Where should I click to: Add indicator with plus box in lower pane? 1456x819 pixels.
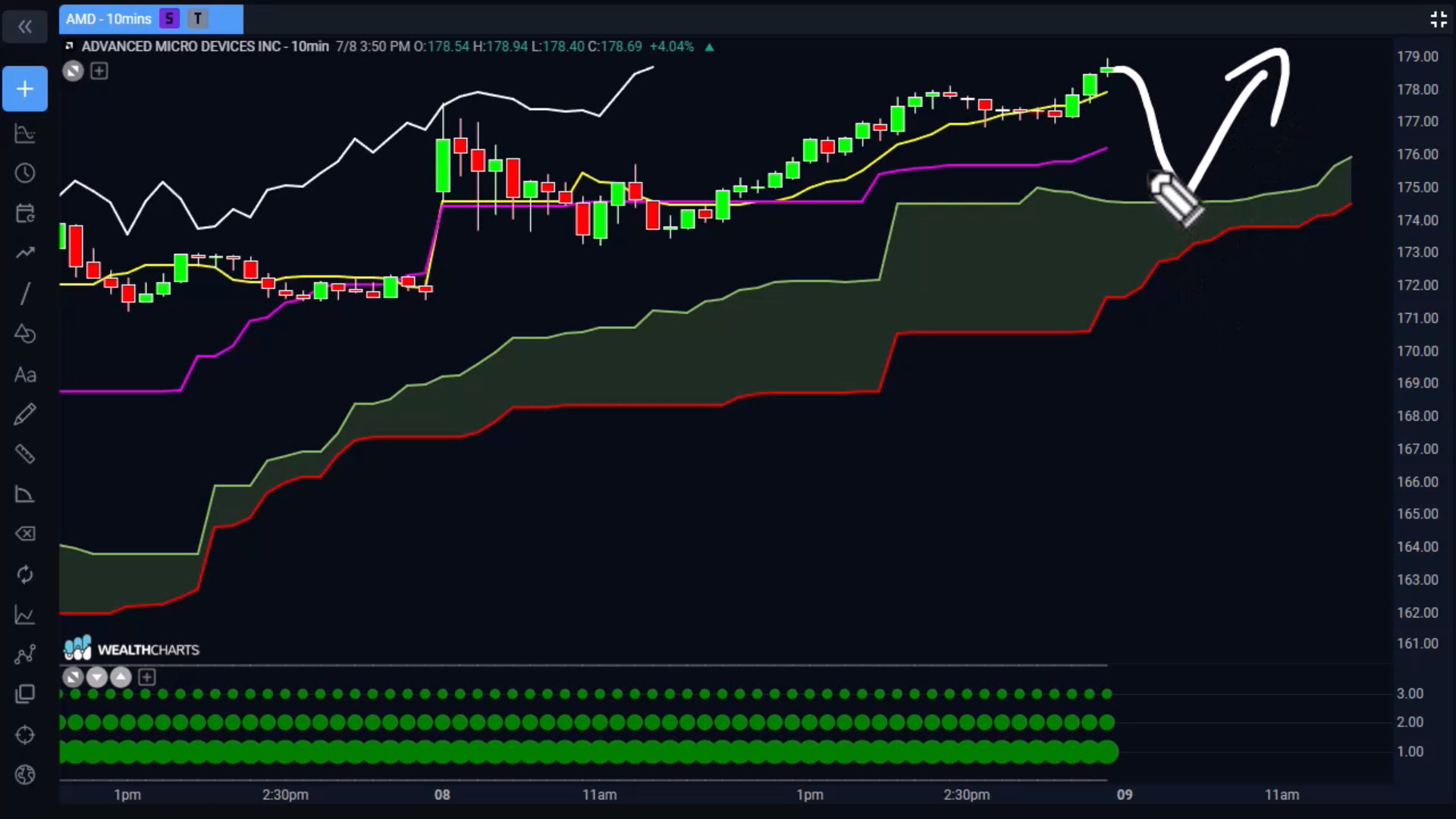click(147, 677)
